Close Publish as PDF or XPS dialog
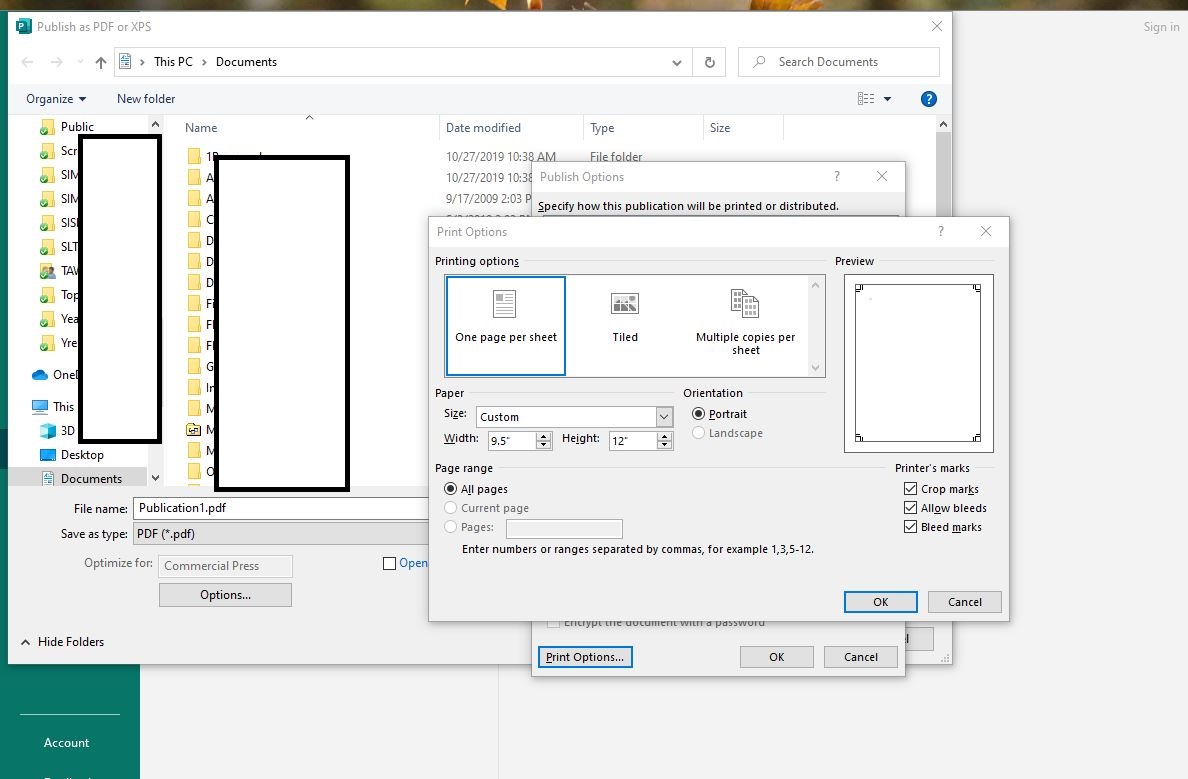The width and height of the screenshot is (1188, 779). tap(937, 26)
